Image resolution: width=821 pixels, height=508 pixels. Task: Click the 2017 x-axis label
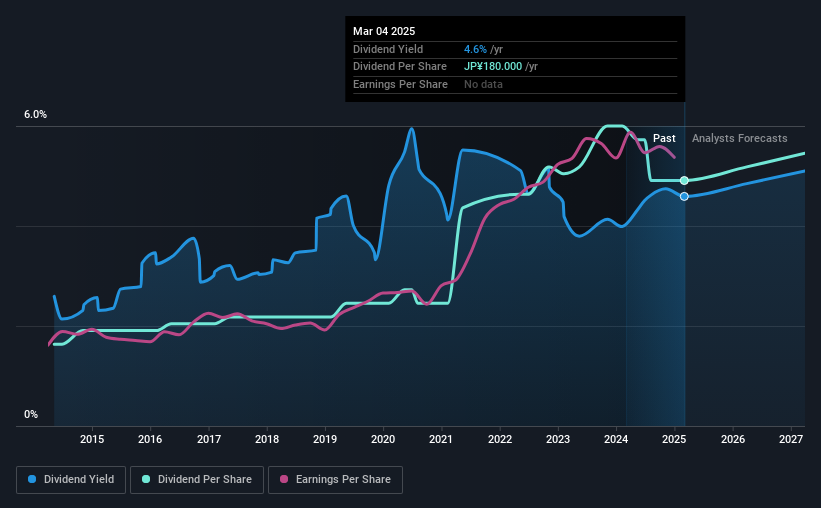209,439
